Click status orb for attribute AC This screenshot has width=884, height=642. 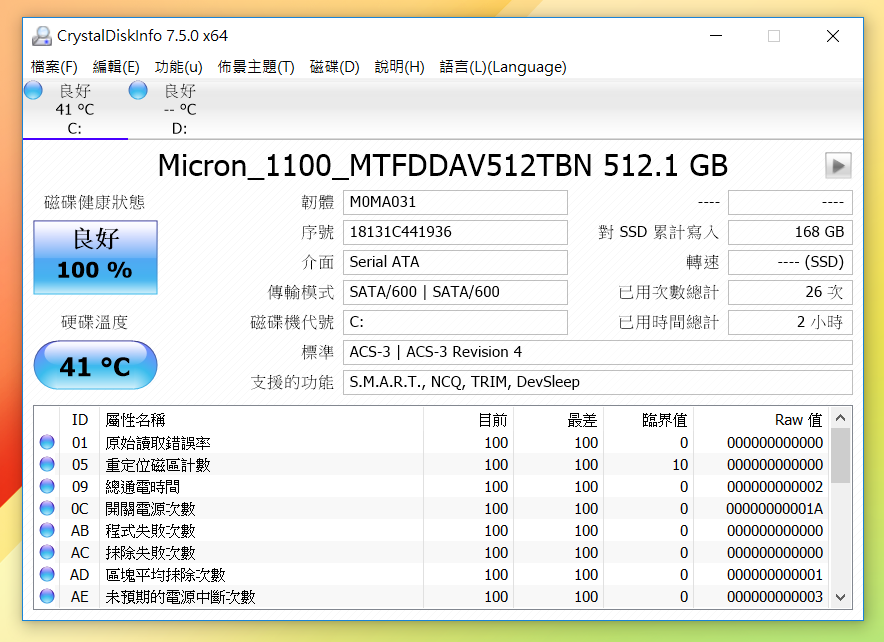(47, 552)
